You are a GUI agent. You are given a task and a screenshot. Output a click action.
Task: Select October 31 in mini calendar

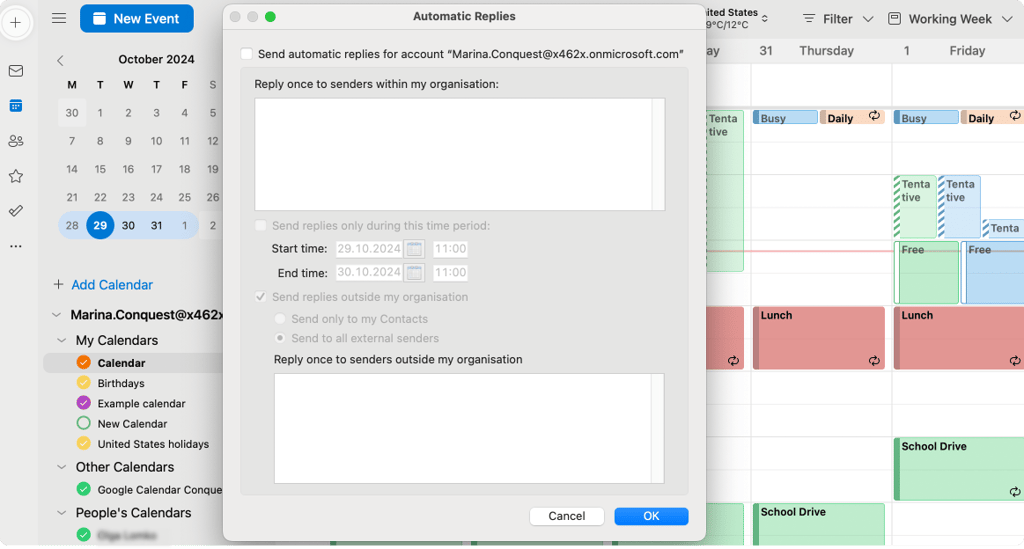click(156, 225)
